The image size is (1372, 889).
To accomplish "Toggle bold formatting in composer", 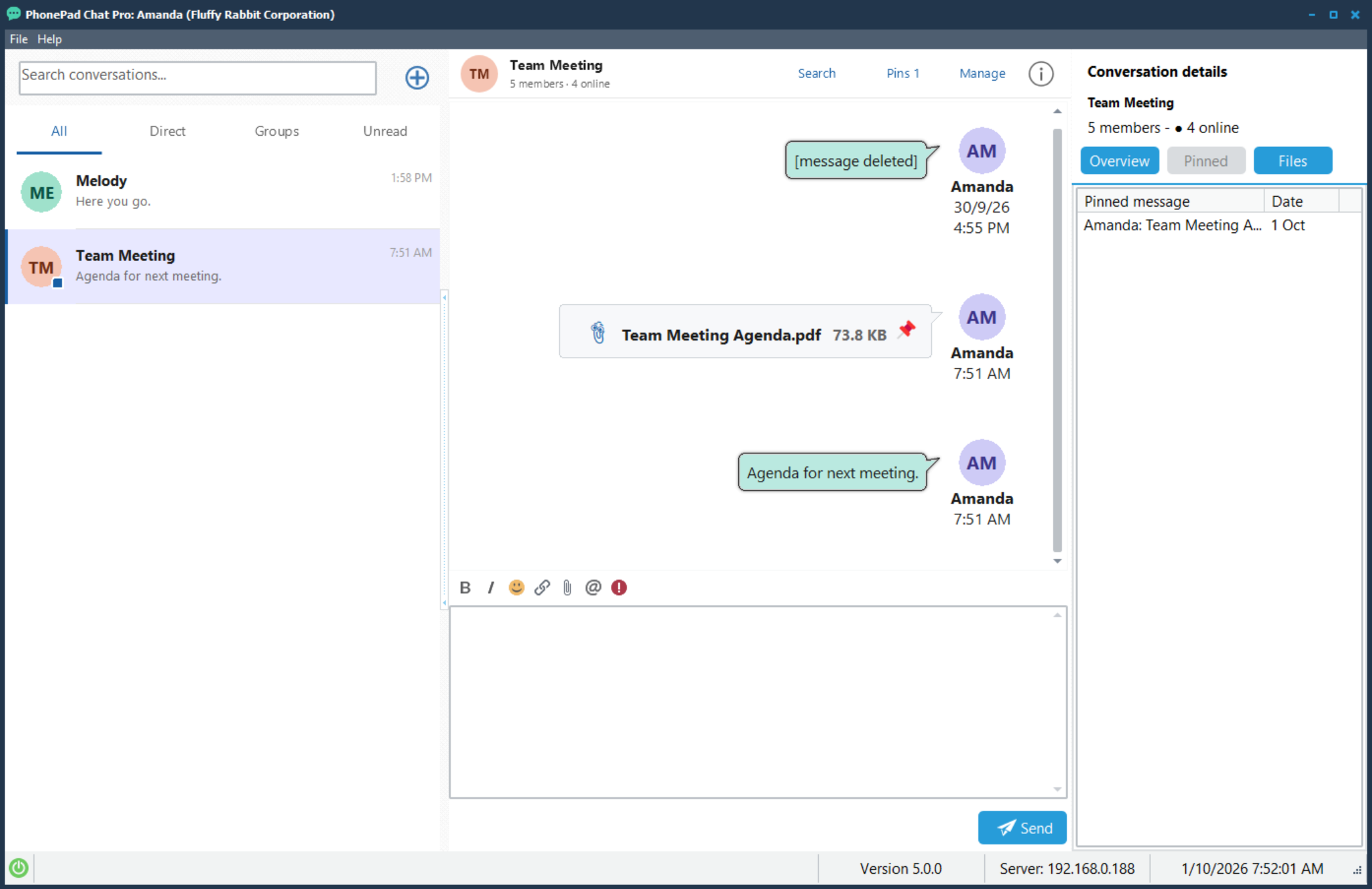I will point(465,587).
